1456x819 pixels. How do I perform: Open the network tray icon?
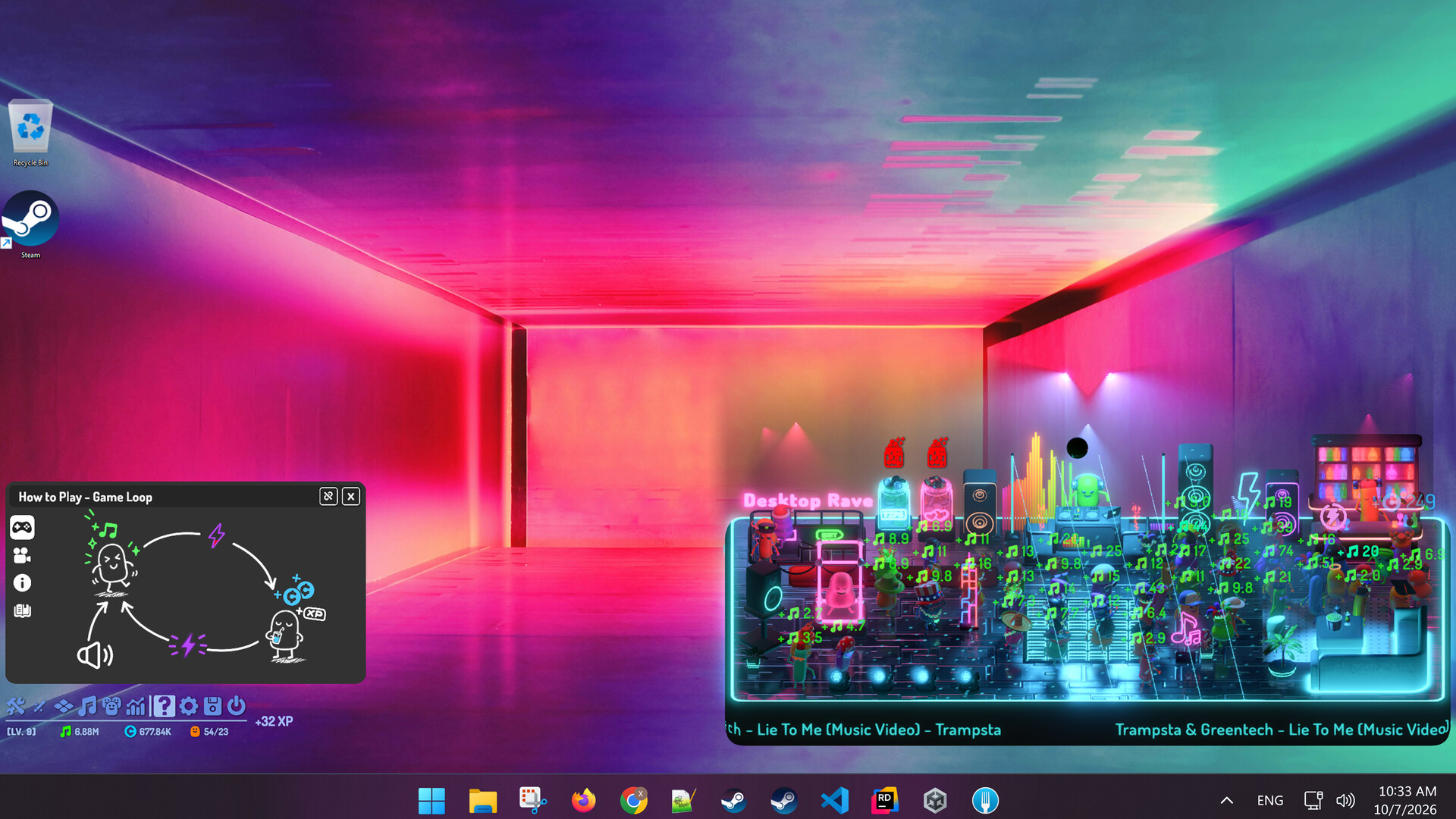tap(1313, 800)
